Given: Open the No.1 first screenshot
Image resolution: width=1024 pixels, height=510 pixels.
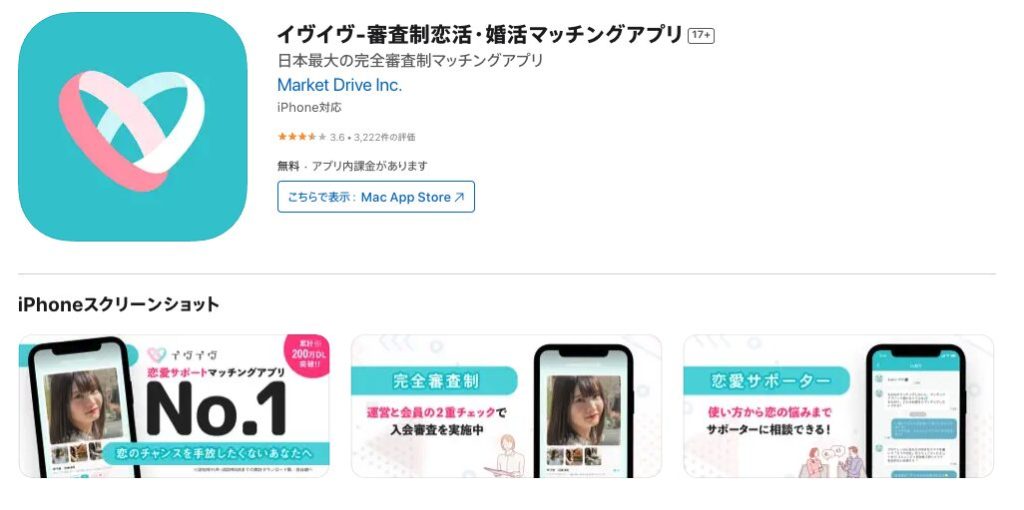Looking at the screenshot, I should click(x=174, y=406).
